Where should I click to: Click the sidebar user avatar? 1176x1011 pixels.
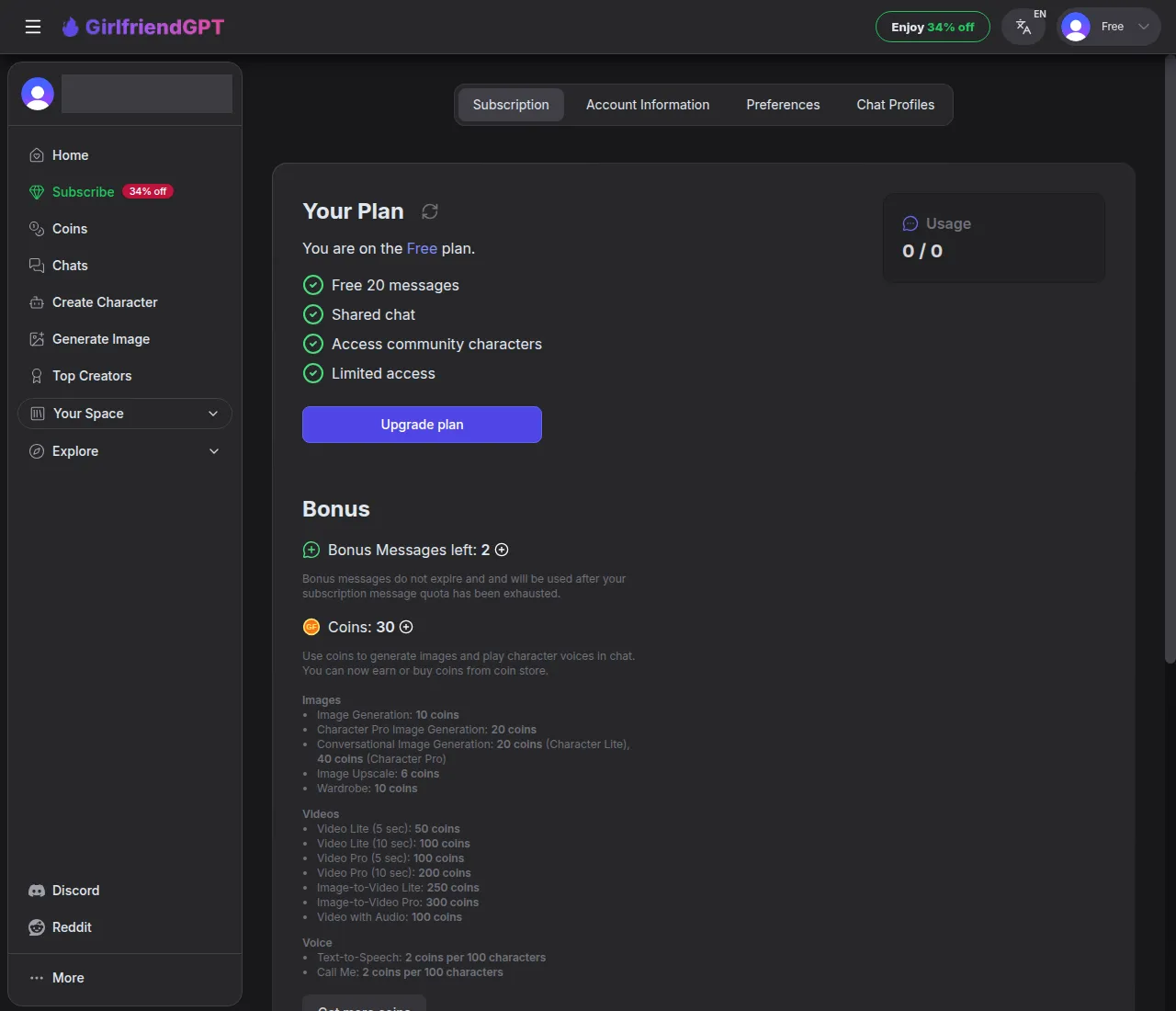tap(38, 94)
